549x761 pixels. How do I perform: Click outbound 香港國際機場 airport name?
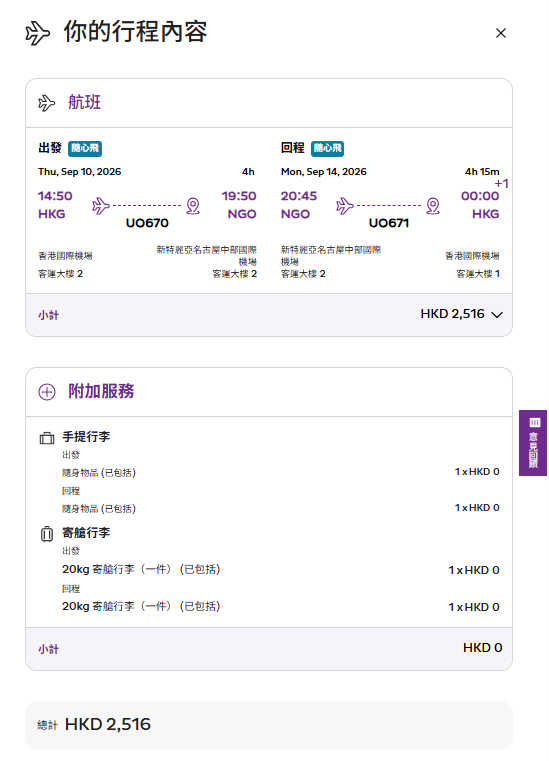tap(66, 256)
